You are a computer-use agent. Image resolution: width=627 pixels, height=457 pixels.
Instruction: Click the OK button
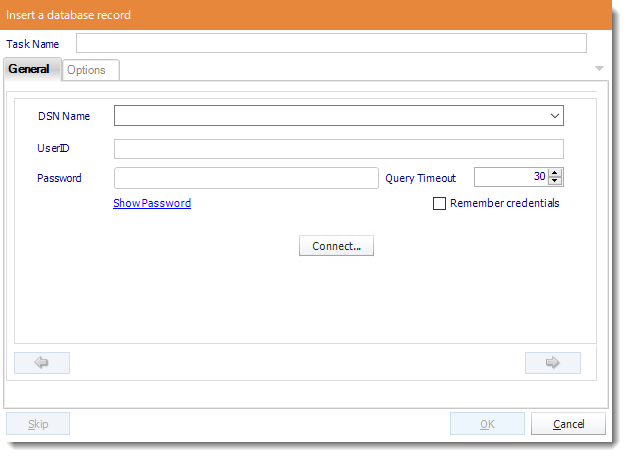[x=487, y=424]
